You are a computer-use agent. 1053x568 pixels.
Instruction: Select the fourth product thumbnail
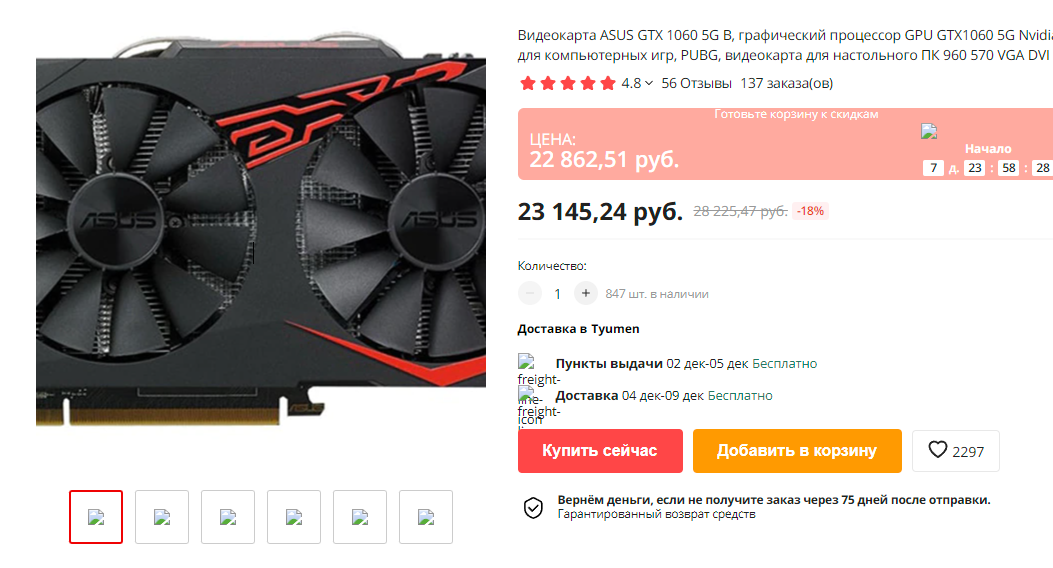pyautogui.click(x=293, y=517)
